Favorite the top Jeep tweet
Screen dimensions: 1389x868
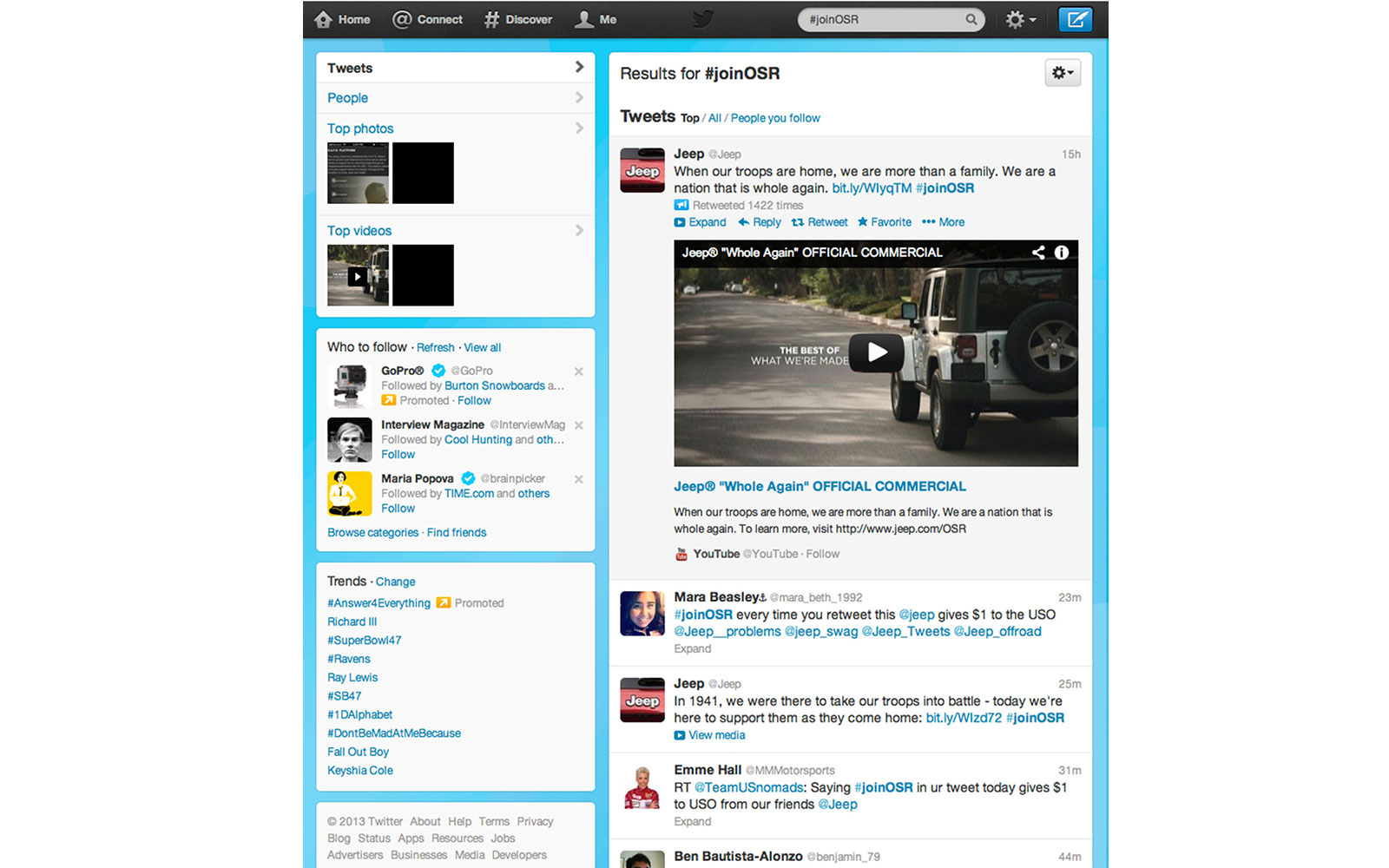tap(885, 222)
